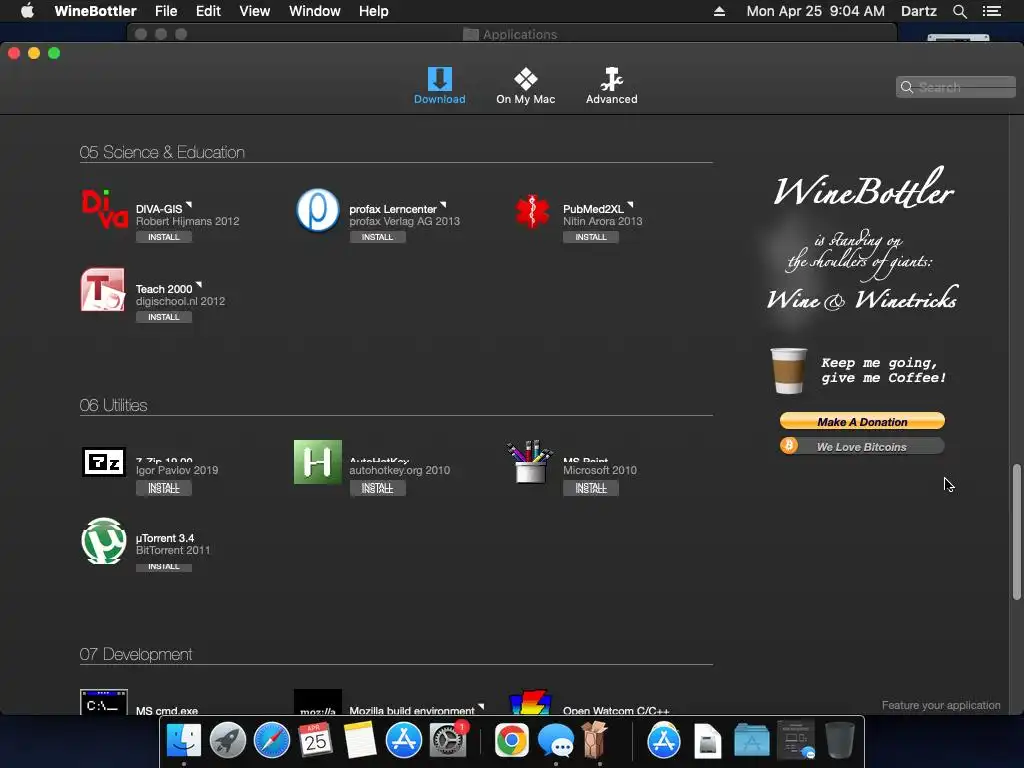Install profax Lerncenter
The width and height of the screenshot is (1024, 768).
[x=377, y=237]
